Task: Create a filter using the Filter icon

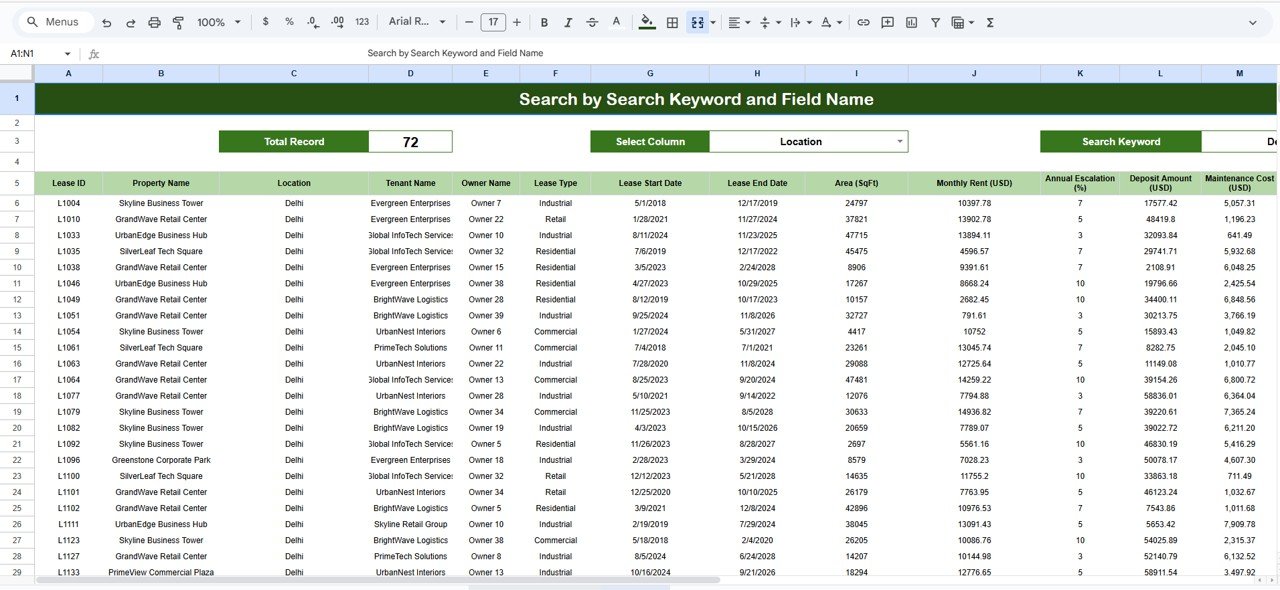Action: tap(935, 21)
